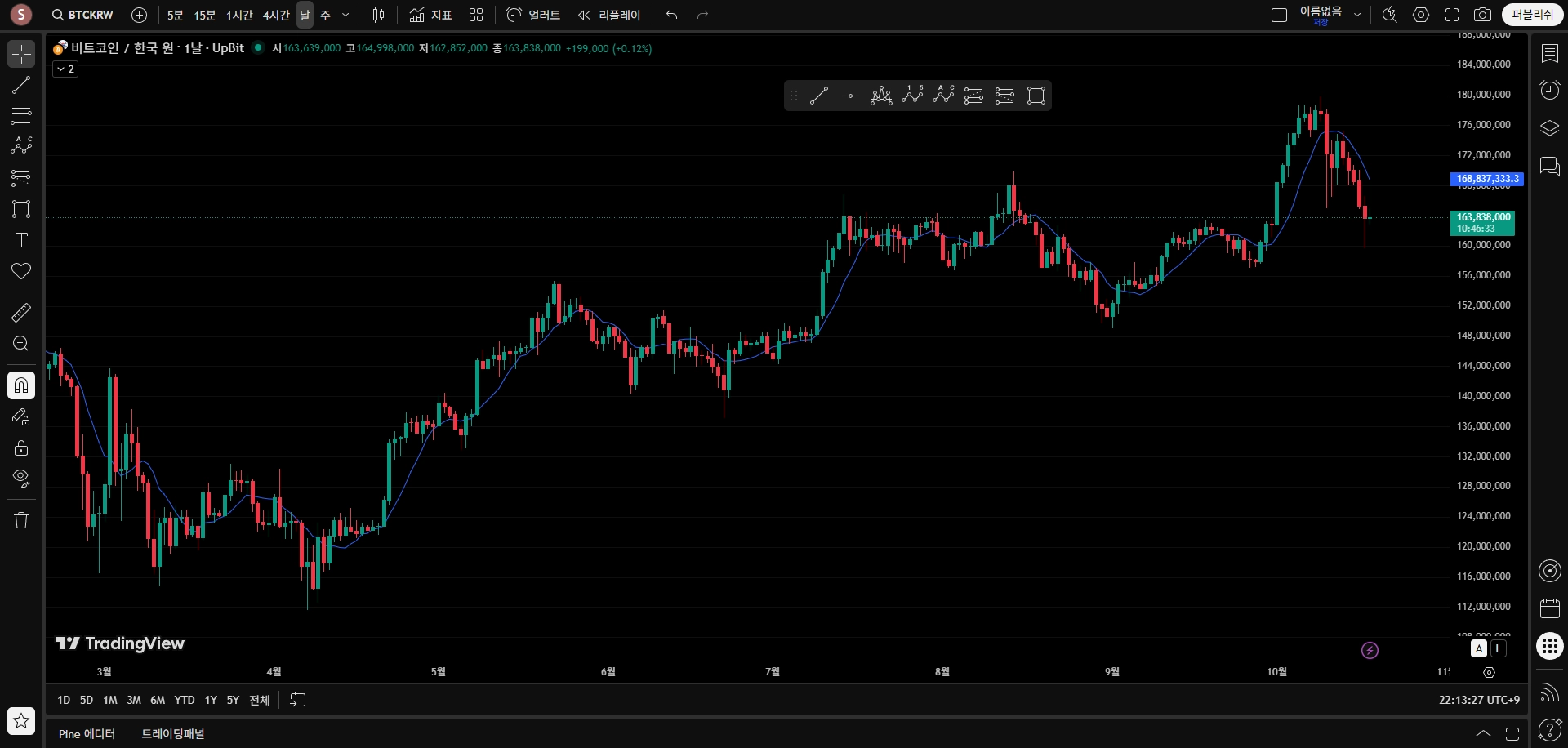This screenshot has height=748, width=1568.
Task: Open the candlestick chart type selector
Action: point(378,15)
